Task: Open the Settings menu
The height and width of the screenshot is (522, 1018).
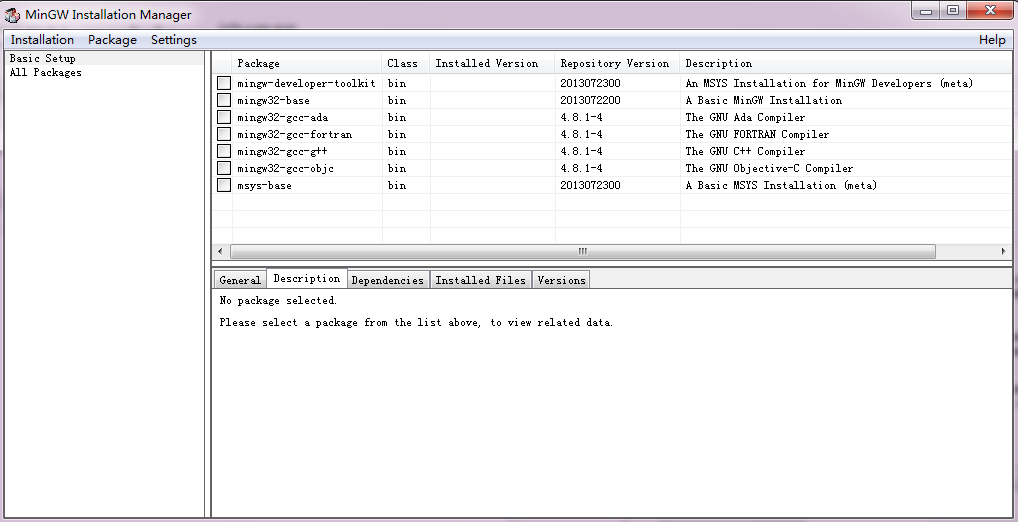Action: click(173, 40)
